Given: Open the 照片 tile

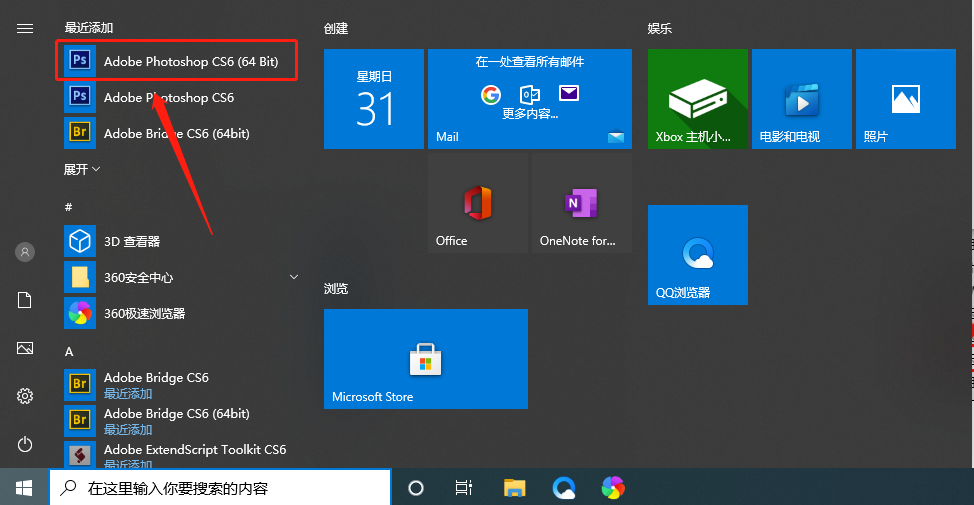Looking at the screenshot, I should (x=906, y=99).
